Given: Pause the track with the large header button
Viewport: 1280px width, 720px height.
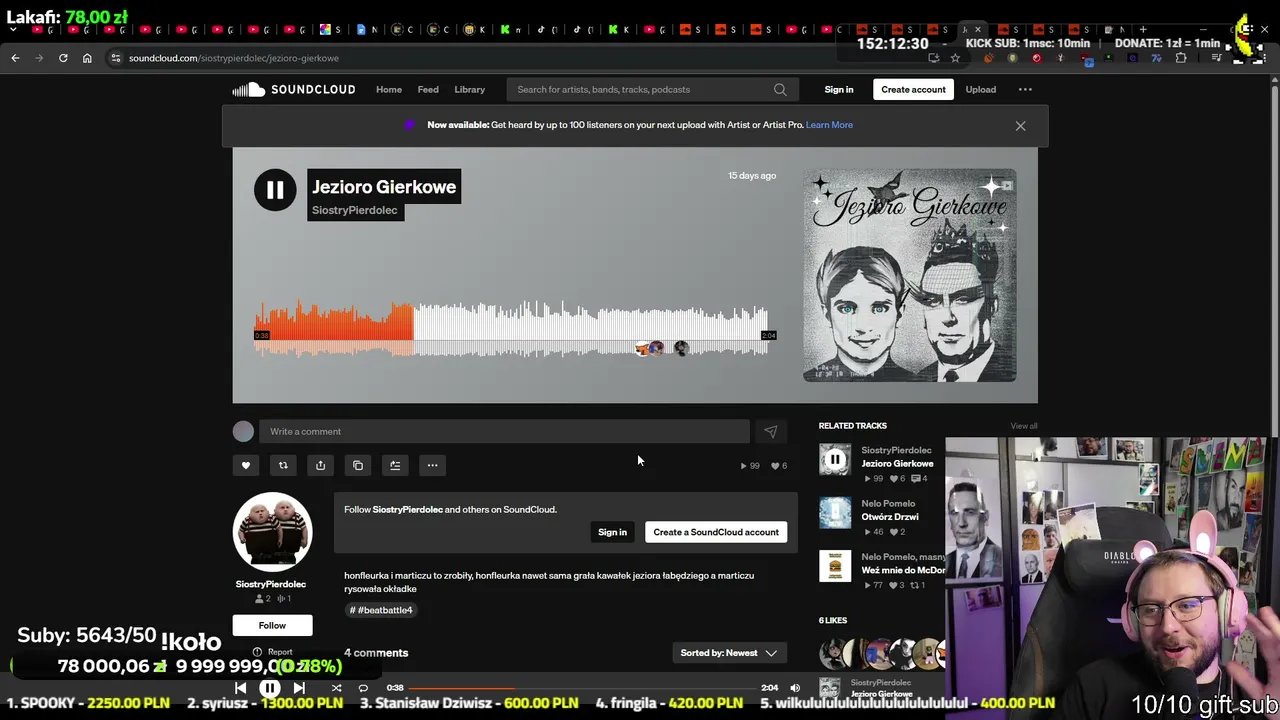Looking at the screenshot, I should coord(275,190).
